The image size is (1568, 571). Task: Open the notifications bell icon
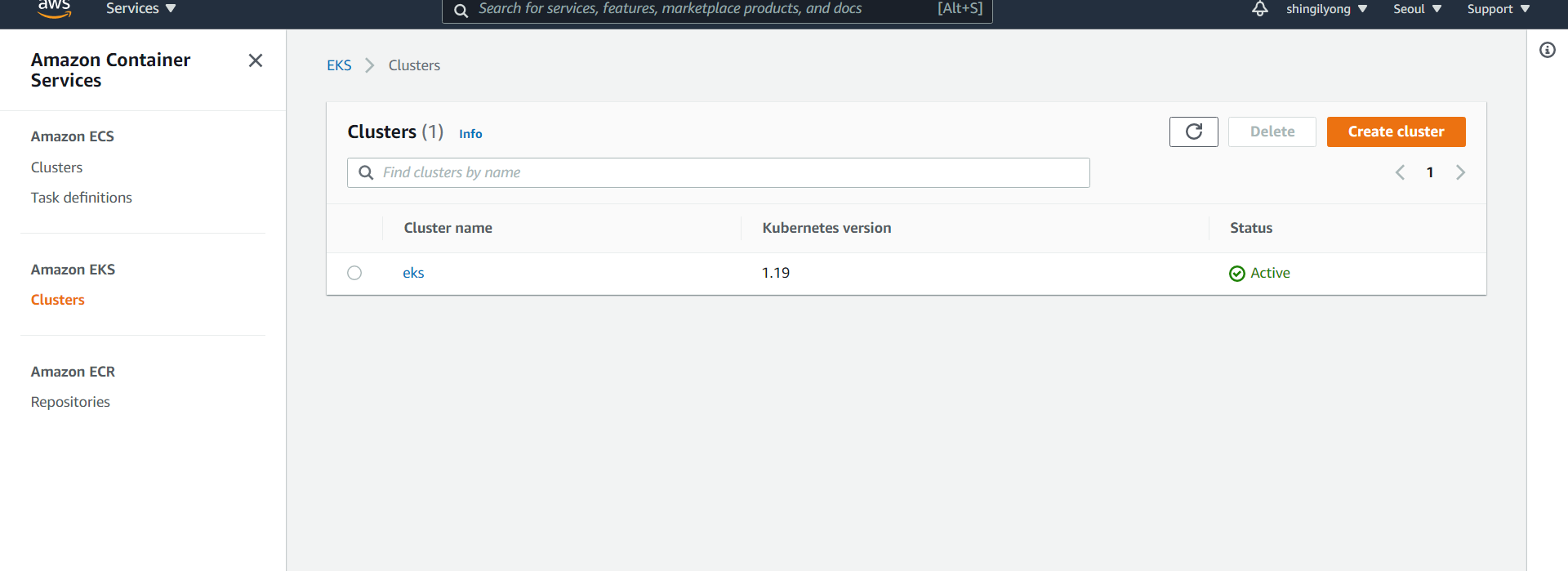point(1260,9)
